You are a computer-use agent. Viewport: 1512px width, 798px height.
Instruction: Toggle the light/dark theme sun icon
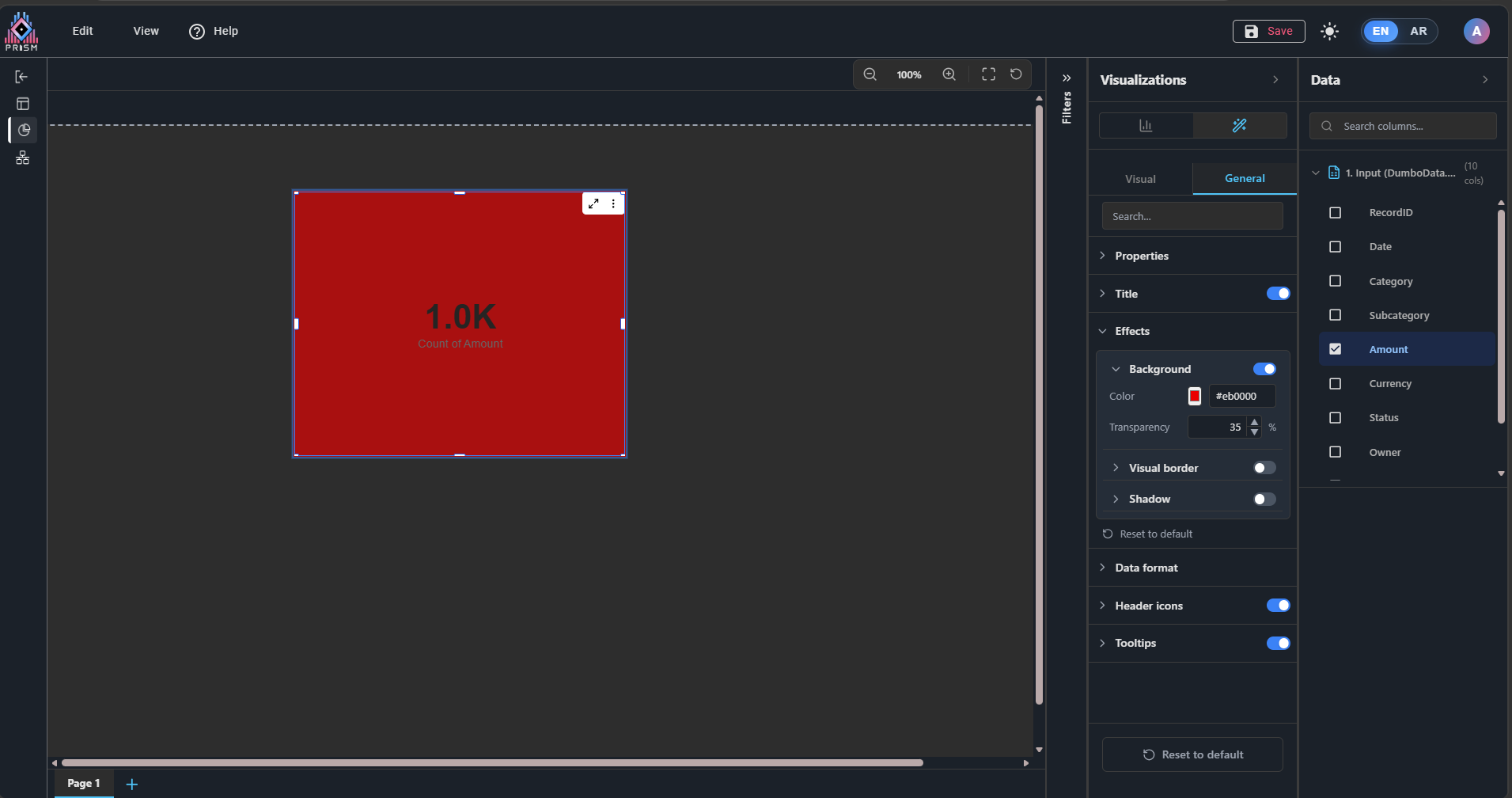coord(1329,31)
